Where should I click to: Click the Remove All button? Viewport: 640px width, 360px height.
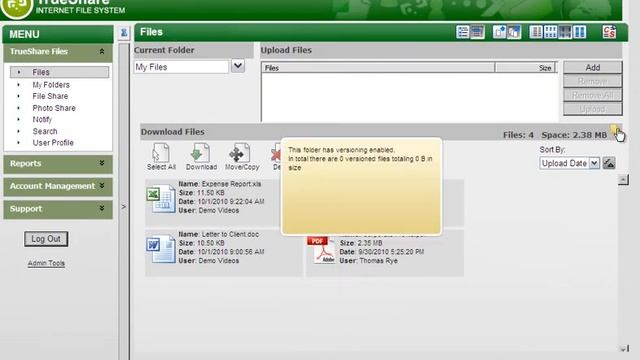click(593, 95)
